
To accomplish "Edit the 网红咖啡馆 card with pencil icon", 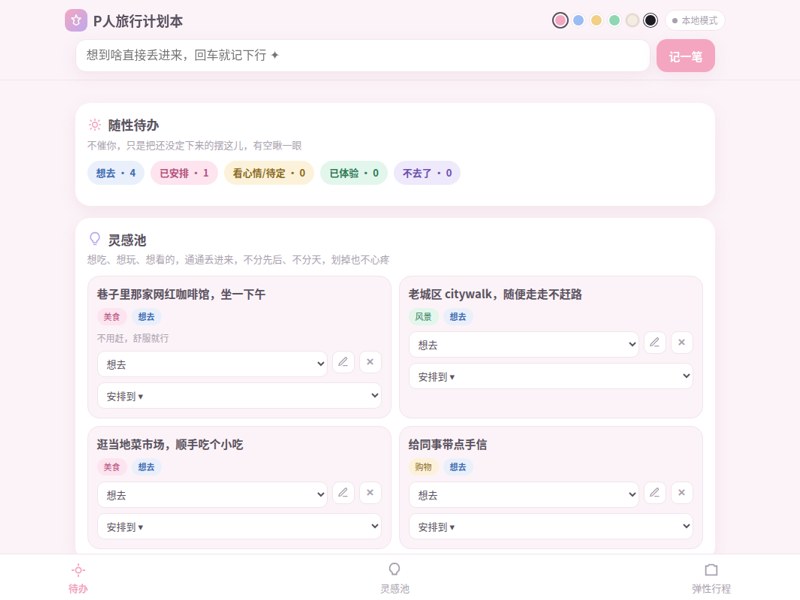I will [x=343, y=362].
